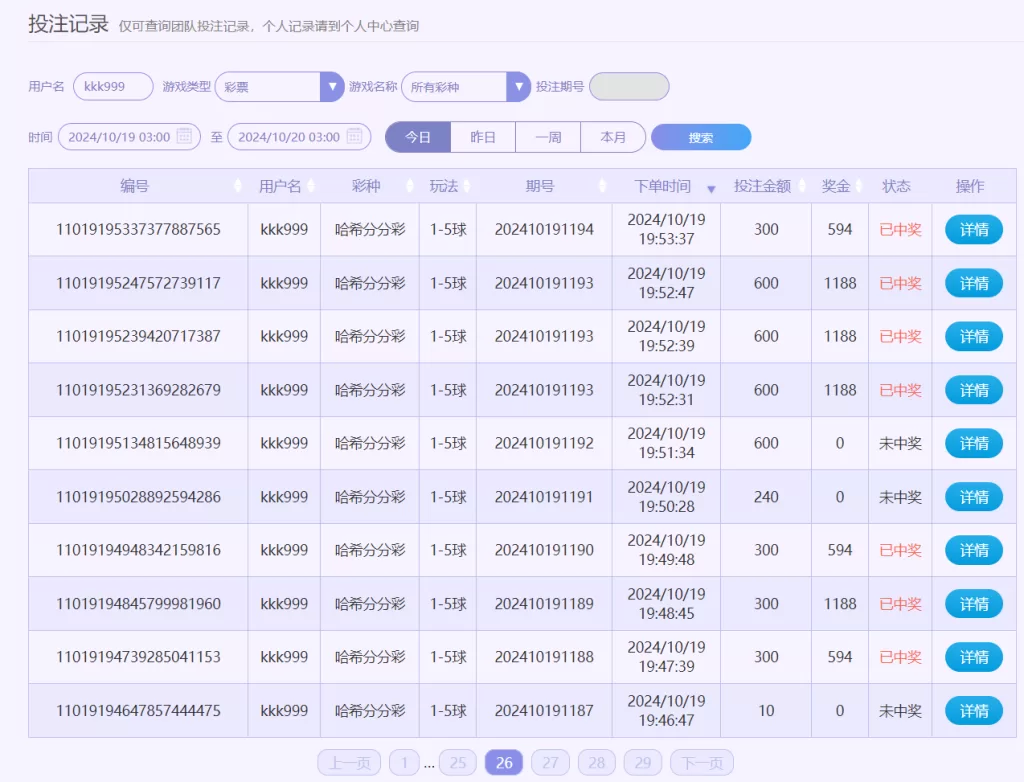Image resolution: width=1024 pixels, height=782 pixels.
Task: Sort table by 用户名 column arrows
Action: click(x=311, y=186)
